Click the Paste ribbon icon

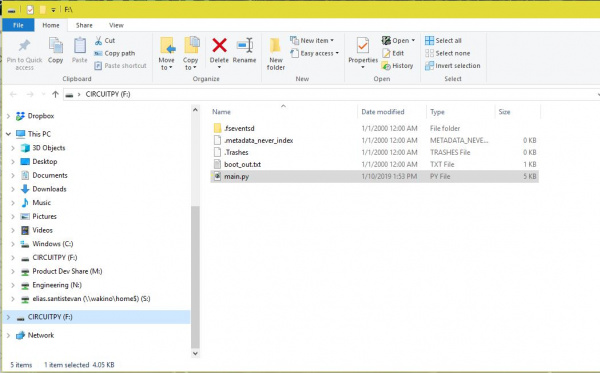coord(80,46)
